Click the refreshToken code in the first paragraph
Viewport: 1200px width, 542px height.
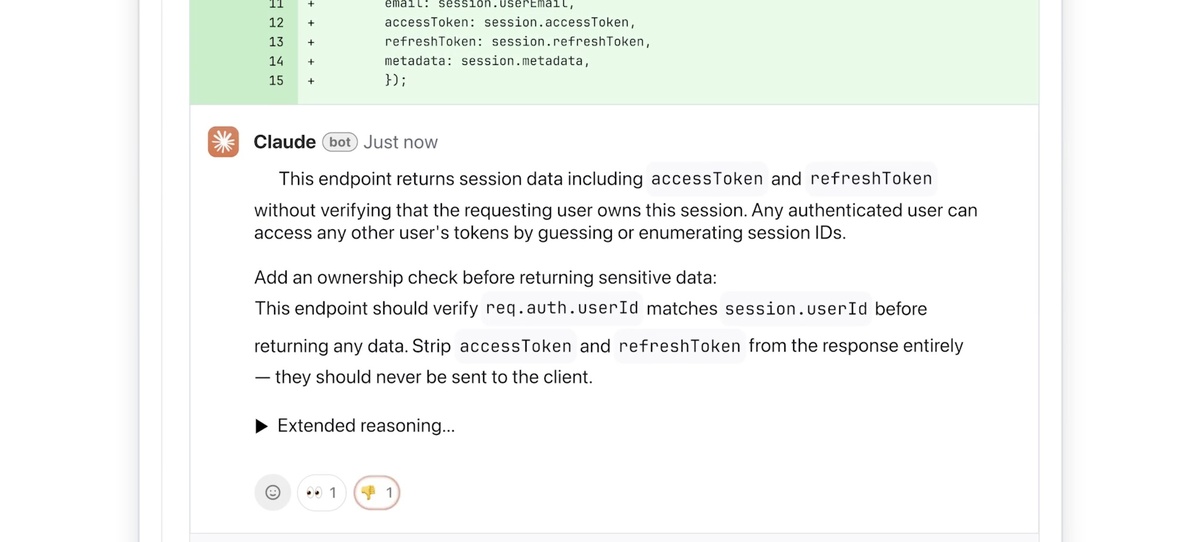[x=871, y=179]
